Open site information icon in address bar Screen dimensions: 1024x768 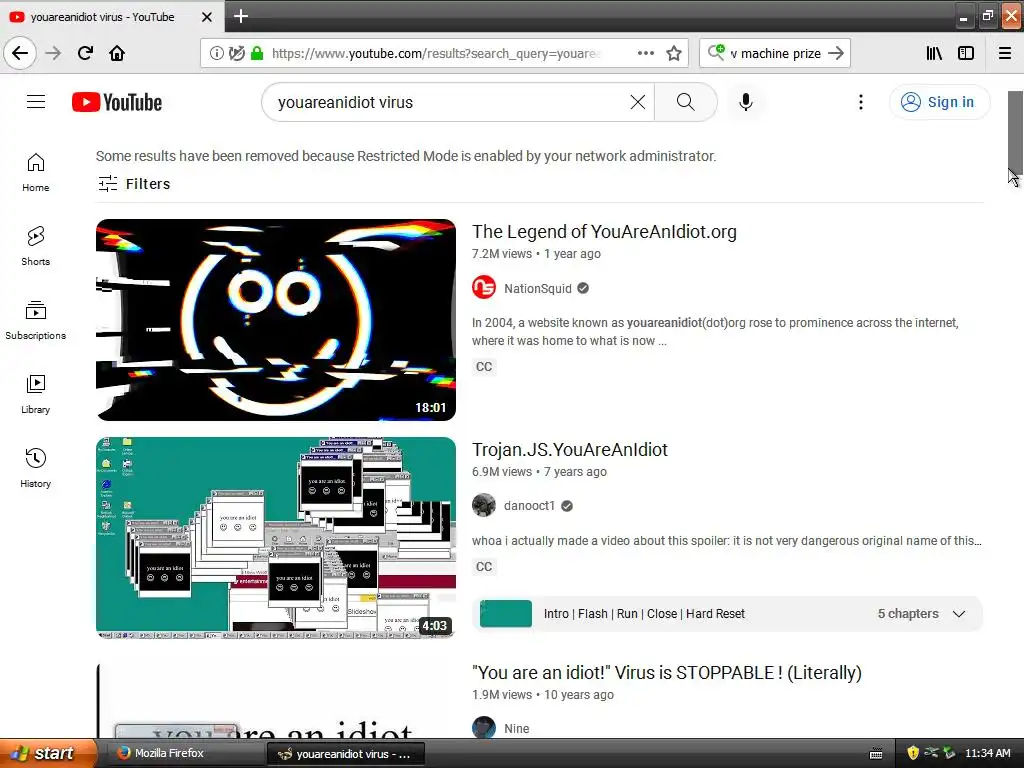click(216, 53)
